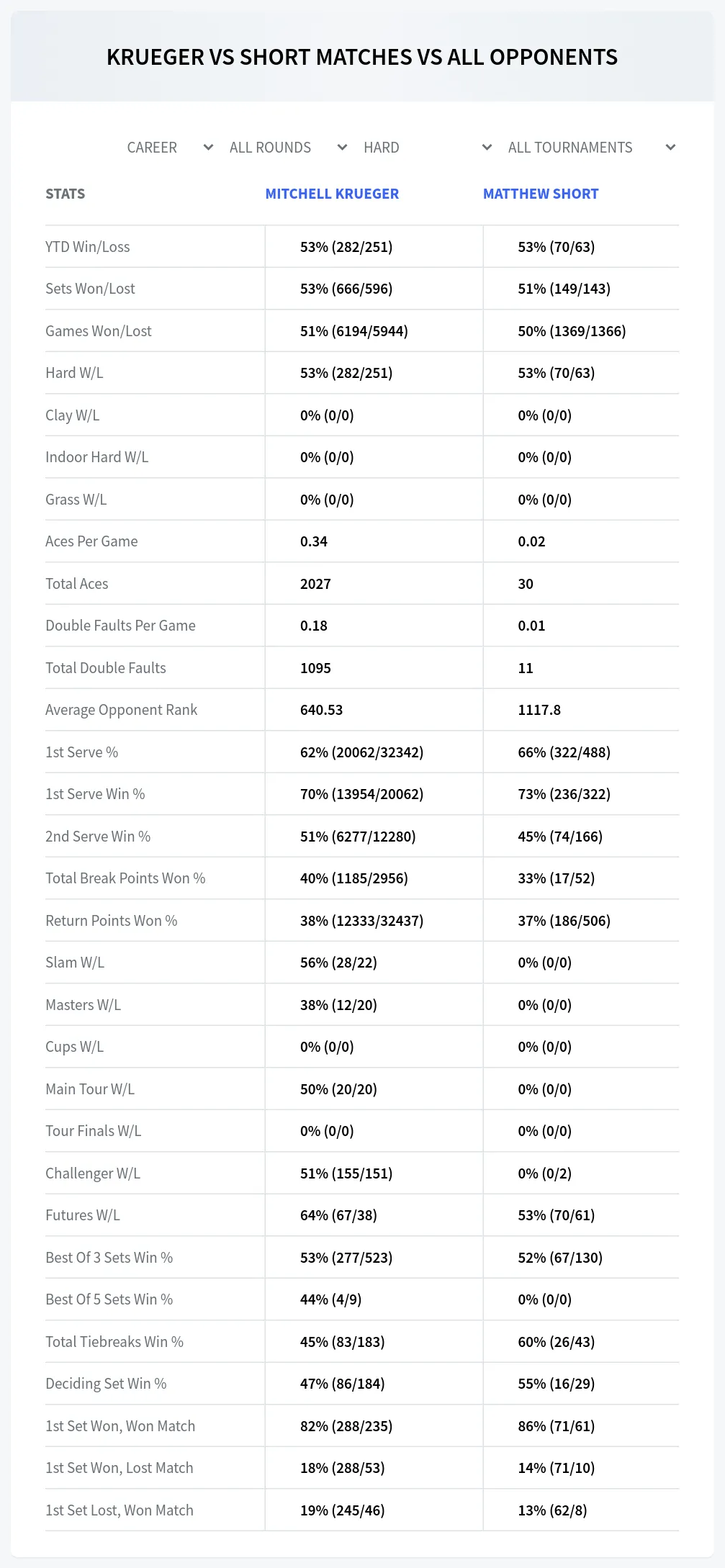Open the HARD surface dropdown

425,148
